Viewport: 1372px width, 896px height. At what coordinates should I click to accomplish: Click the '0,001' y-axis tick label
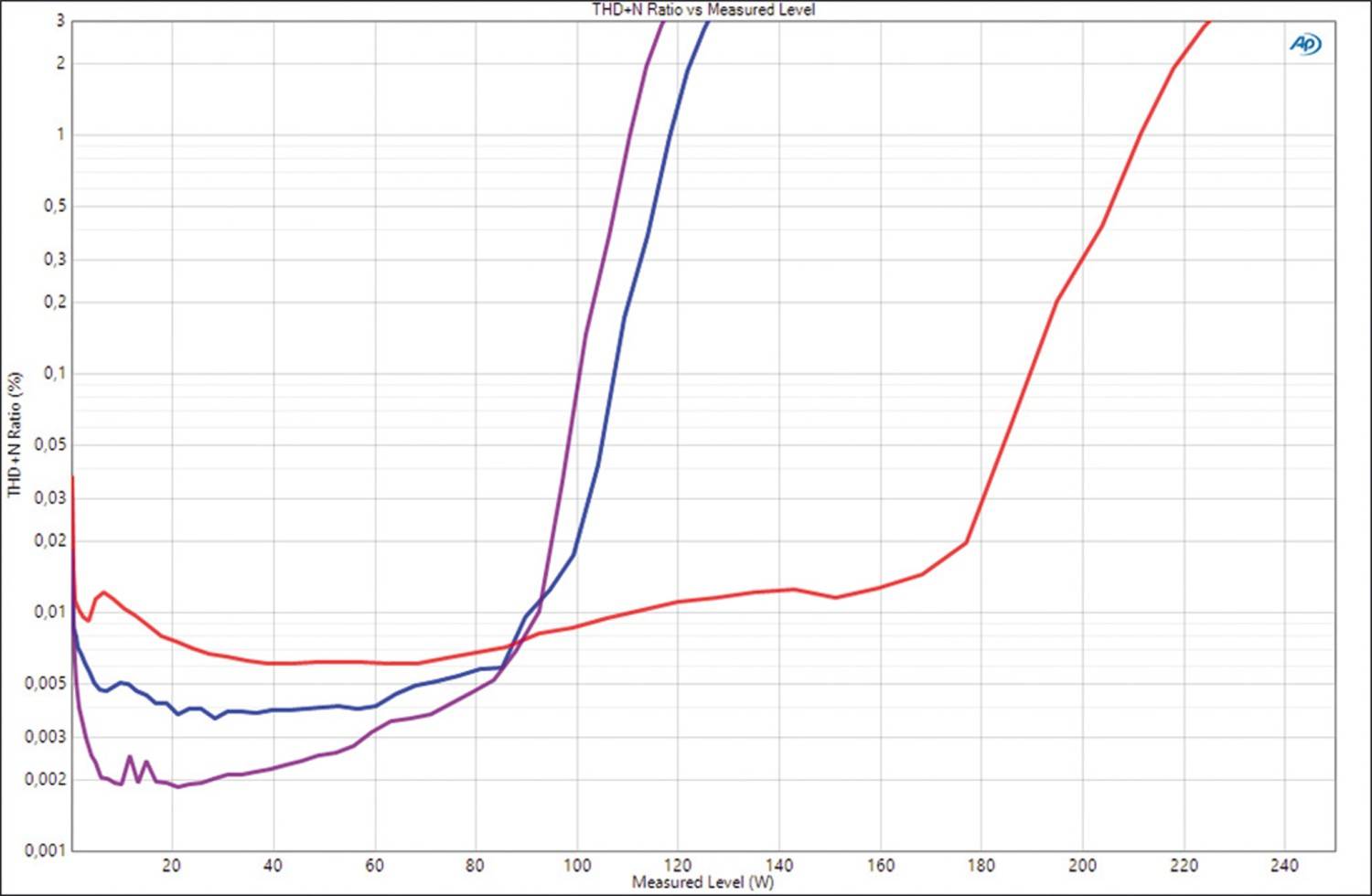click(x=45, y=851)
